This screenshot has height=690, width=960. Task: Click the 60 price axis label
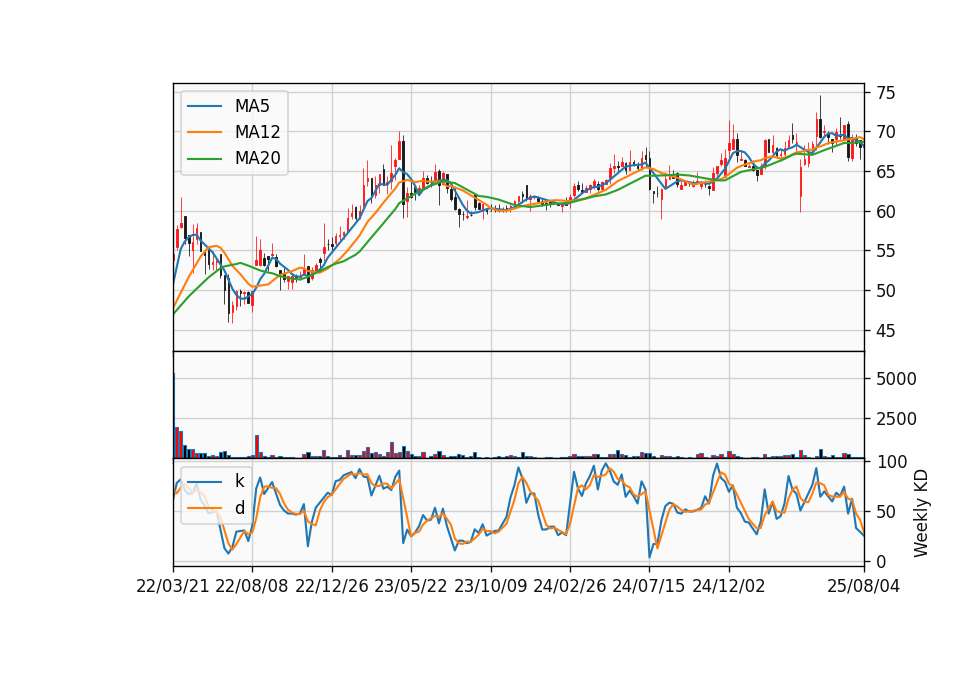point(886,212)
